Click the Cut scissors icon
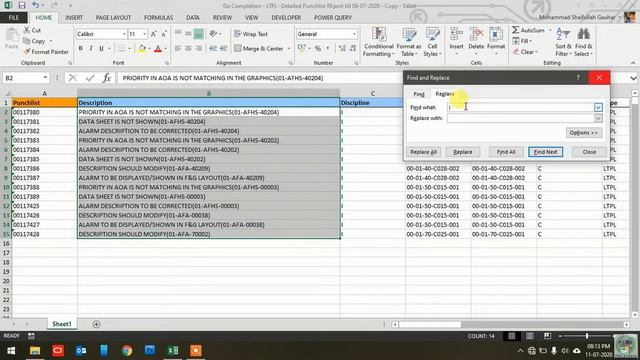This screenshot has height=360, width=640. [27, 30]
